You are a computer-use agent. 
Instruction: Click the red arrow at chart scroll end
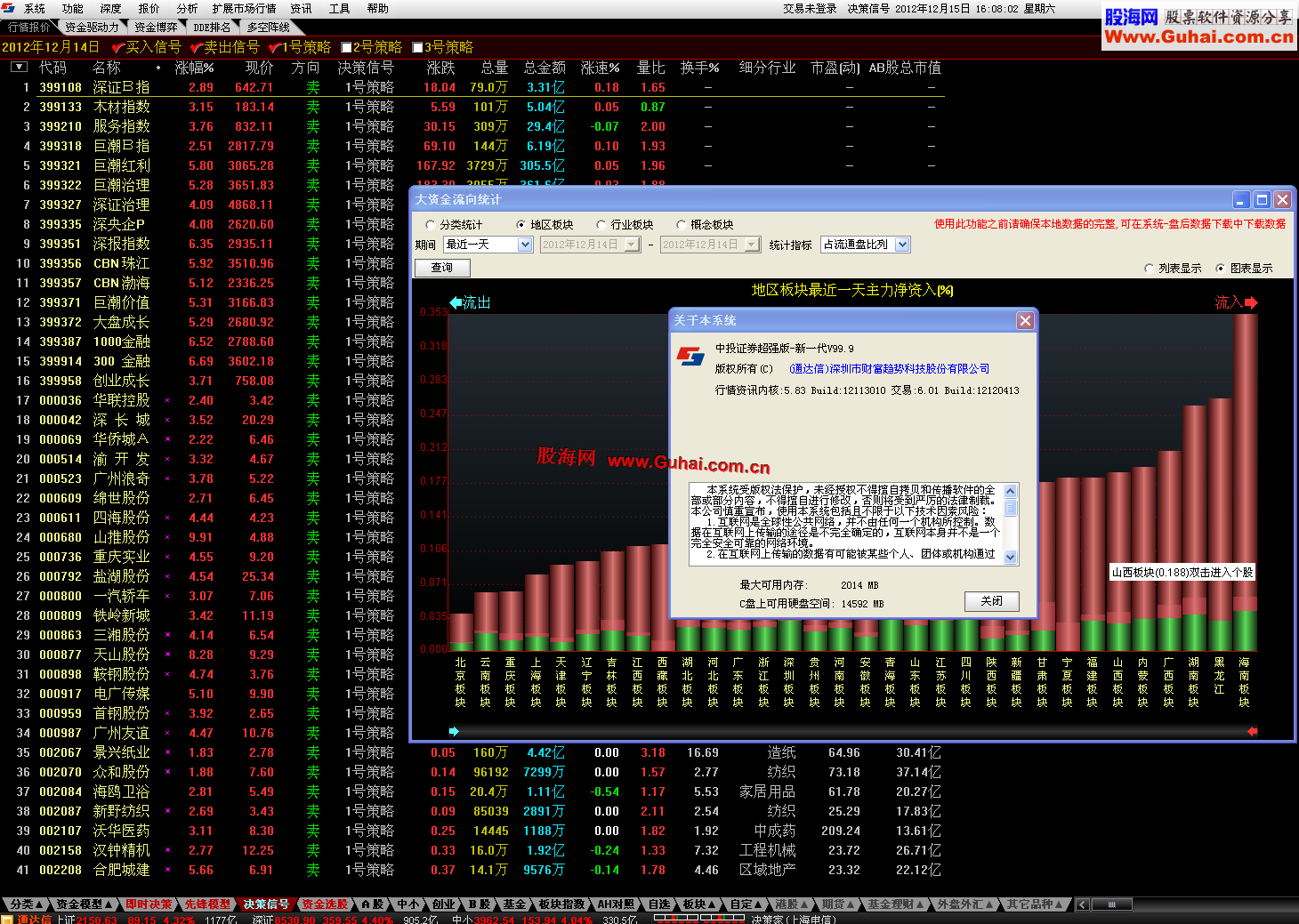pos(1253,731)
